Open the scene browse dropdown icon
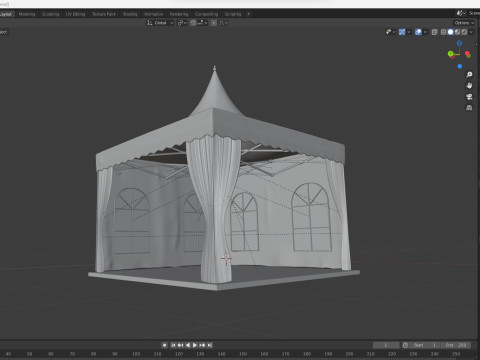The height and width of the screenshot is (360, 480). coord(460,13)
